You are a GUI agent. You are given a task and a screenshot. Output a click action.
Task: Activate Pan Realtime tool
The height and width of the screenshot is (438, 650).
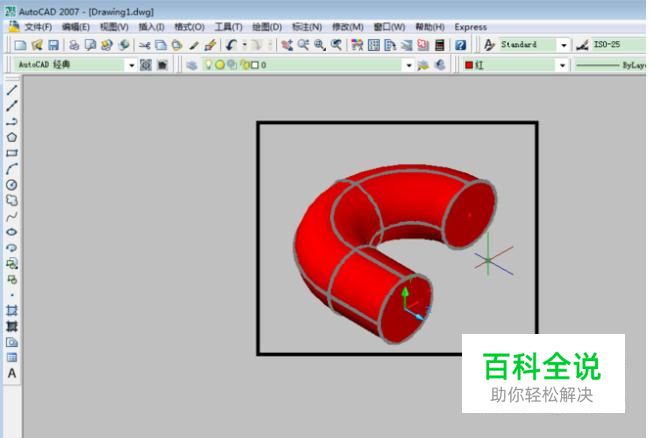click(x=287, y=45)
